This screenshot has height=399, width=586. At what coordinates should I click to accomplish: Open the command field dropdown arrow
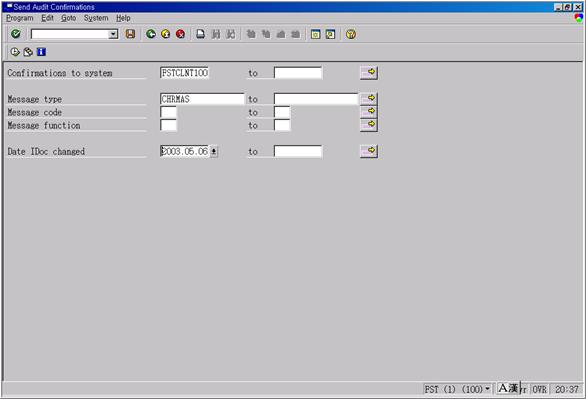pyautogui.click(x=113, y=34)
